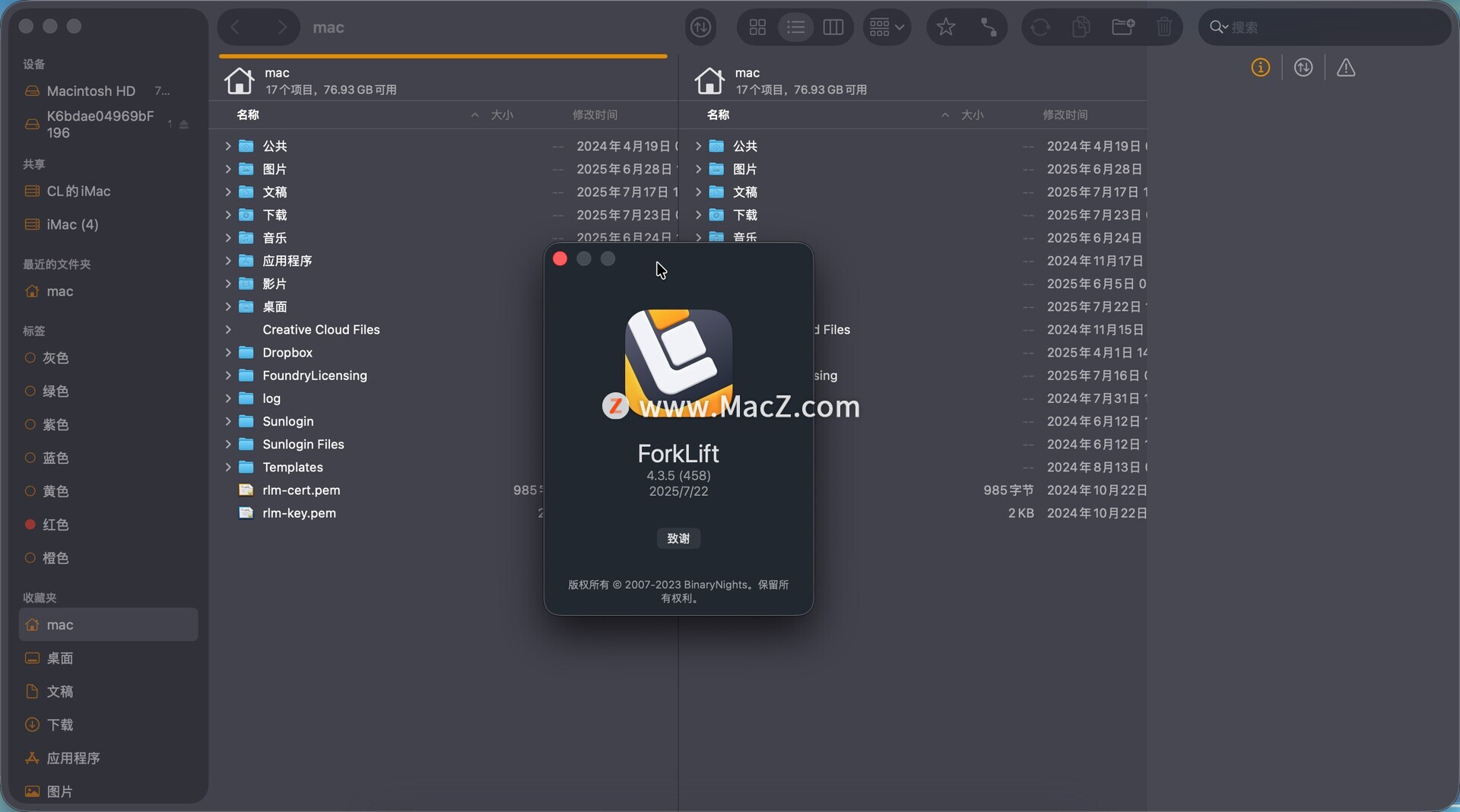Eject the K6bdae04969bF volume

[184, 124]
